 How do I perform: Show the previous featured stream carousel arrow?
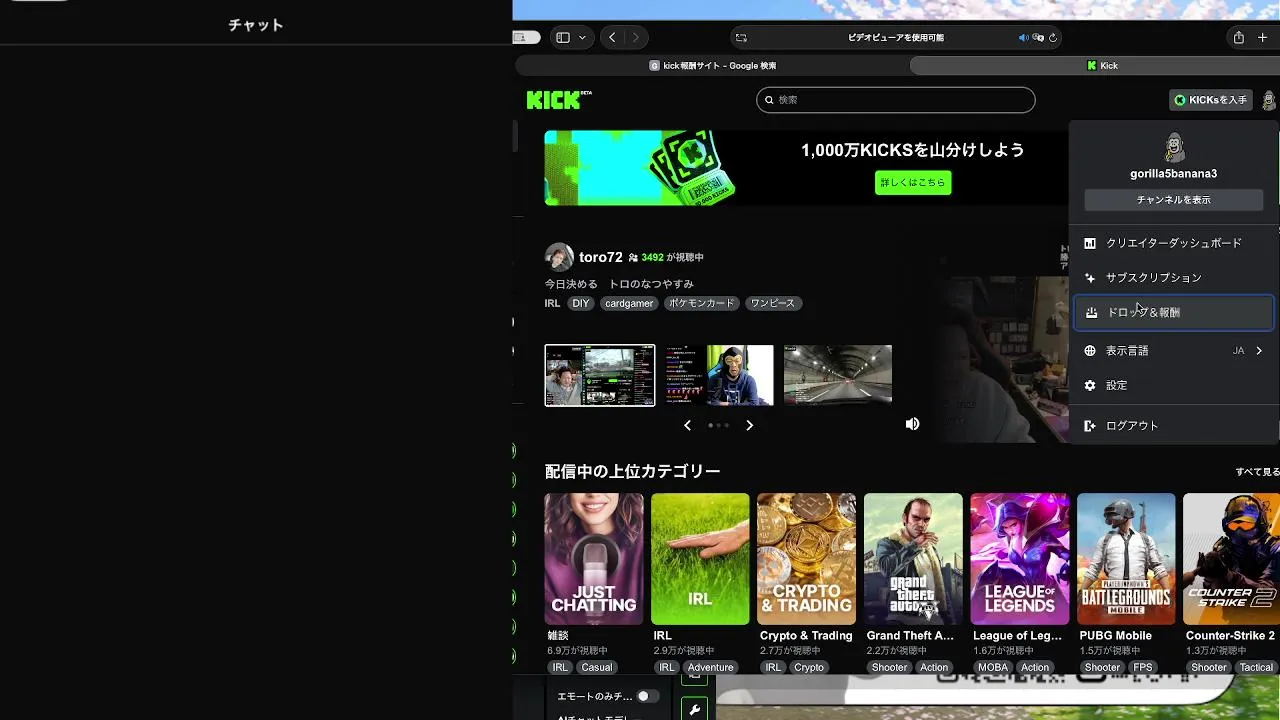(x=687, y=425)
